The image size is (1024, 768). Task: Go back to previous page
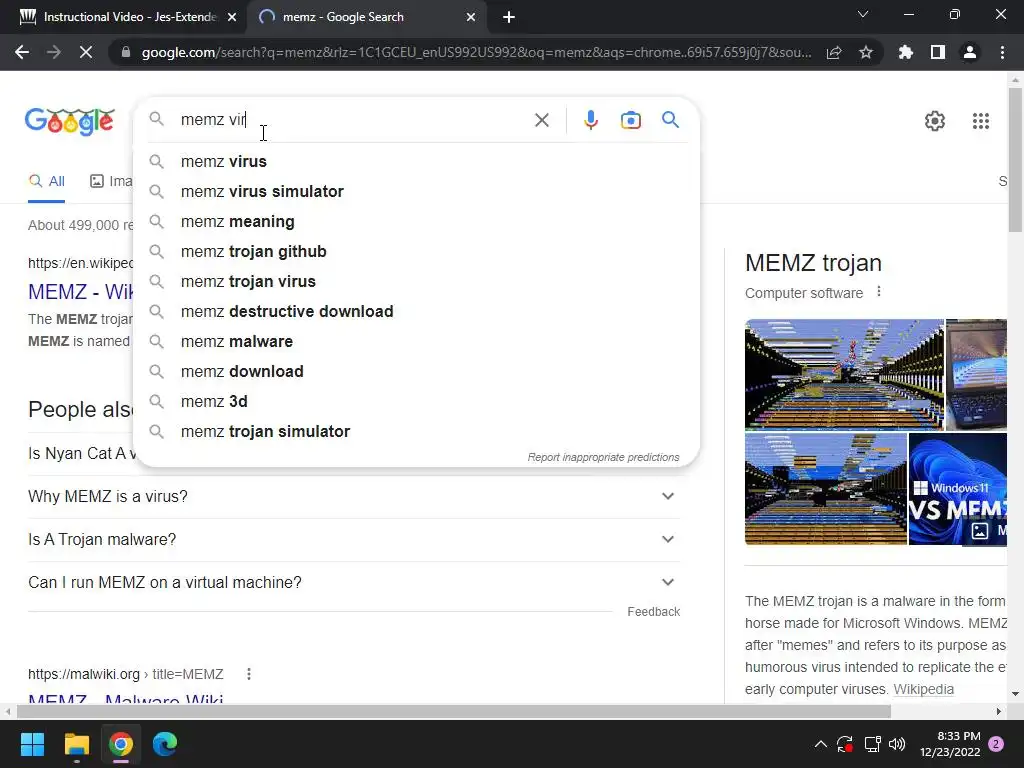[x=22, y=52]
